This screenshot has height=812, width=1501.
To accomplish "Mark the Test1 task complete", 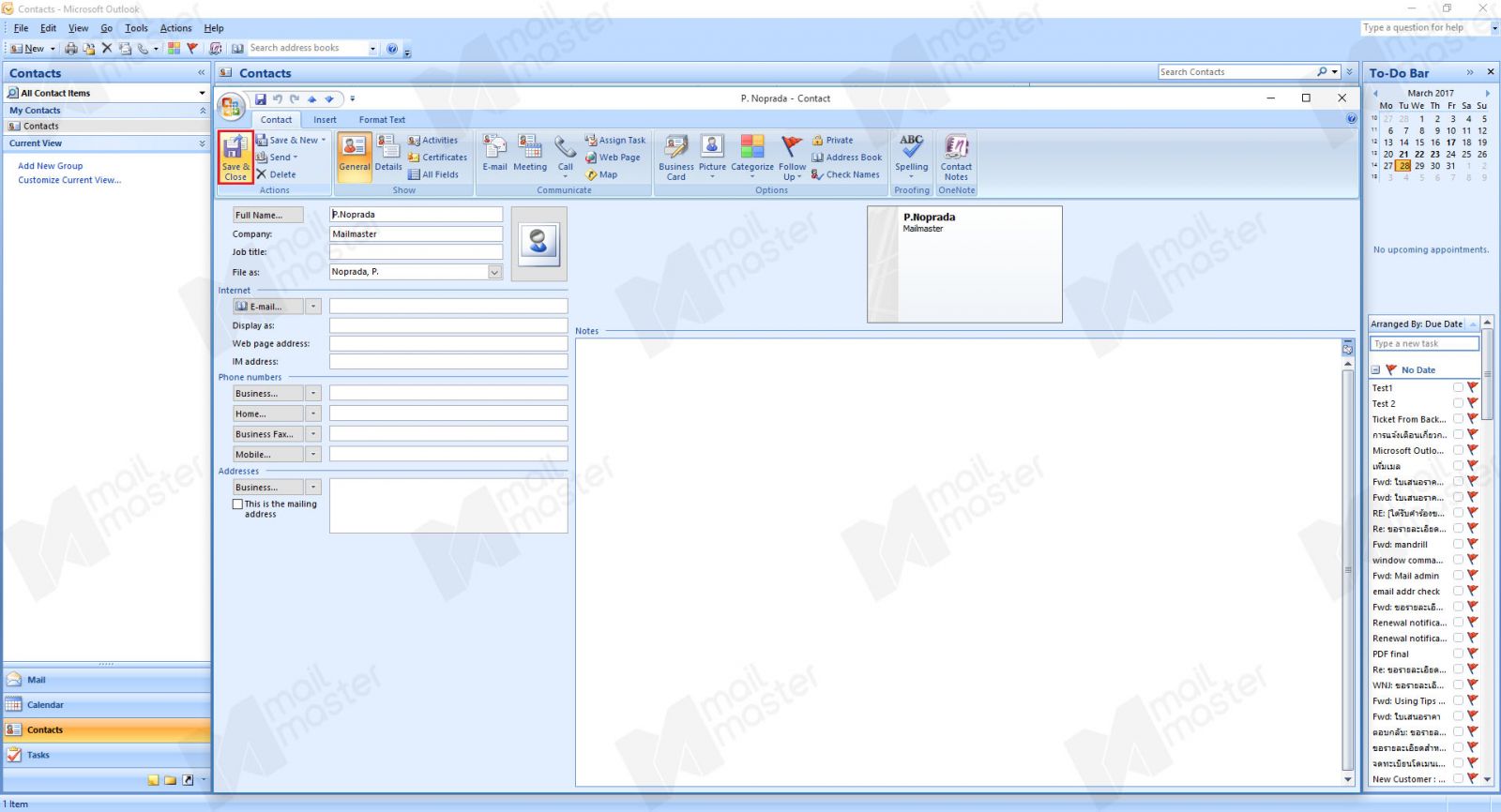I will pos(1458,387).
